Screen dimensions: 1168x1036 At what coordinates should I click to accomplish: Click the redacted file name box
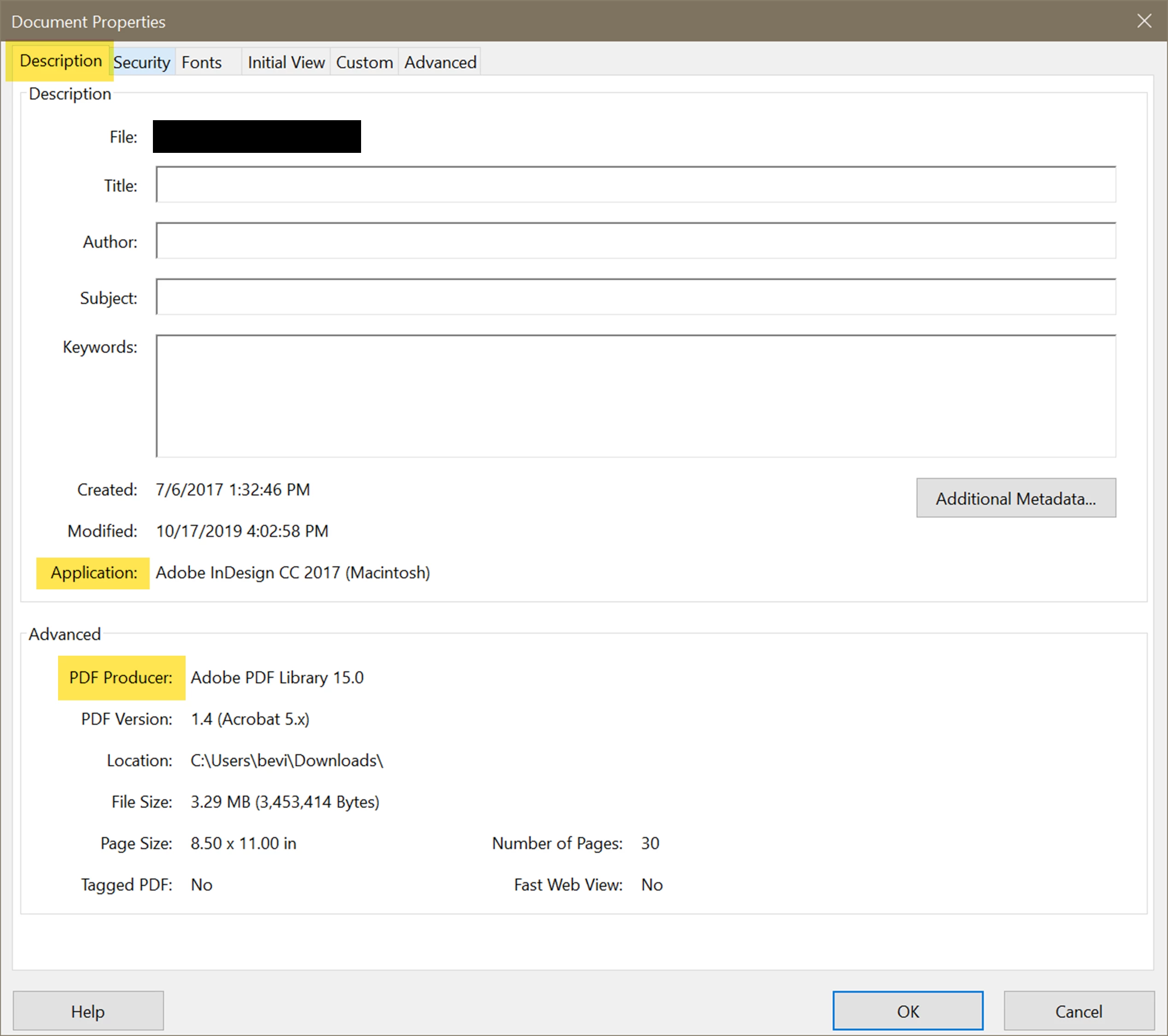coord(257,137)
